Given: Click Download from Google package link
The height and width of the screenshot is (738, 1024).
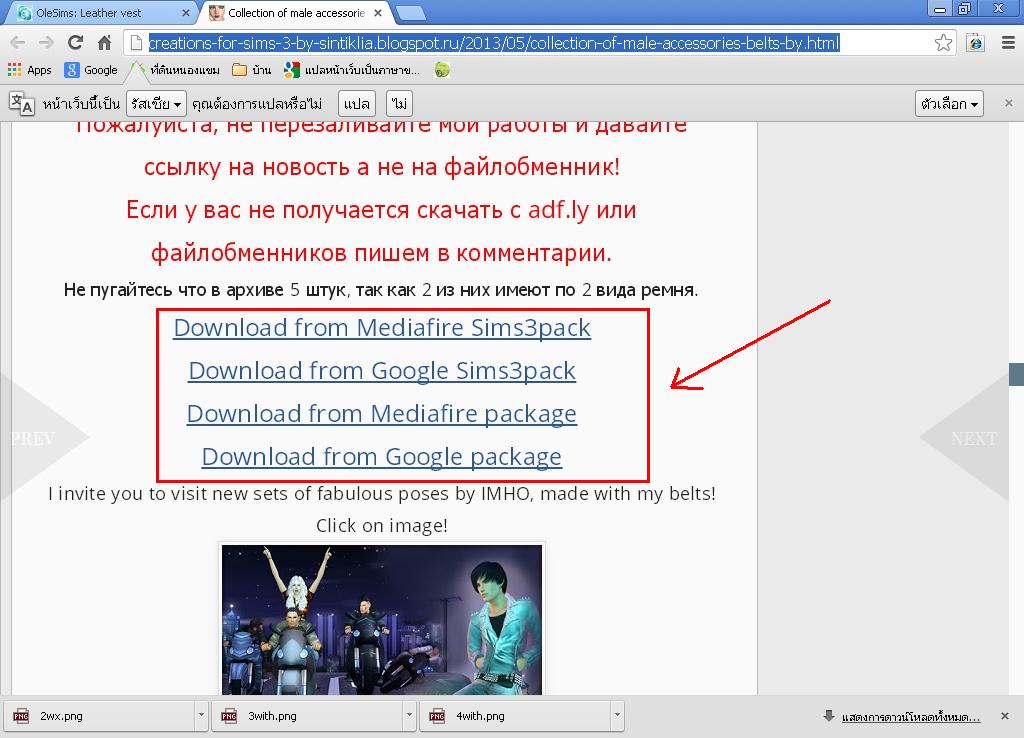Looking at the screenshot, I should click(382, 457).
